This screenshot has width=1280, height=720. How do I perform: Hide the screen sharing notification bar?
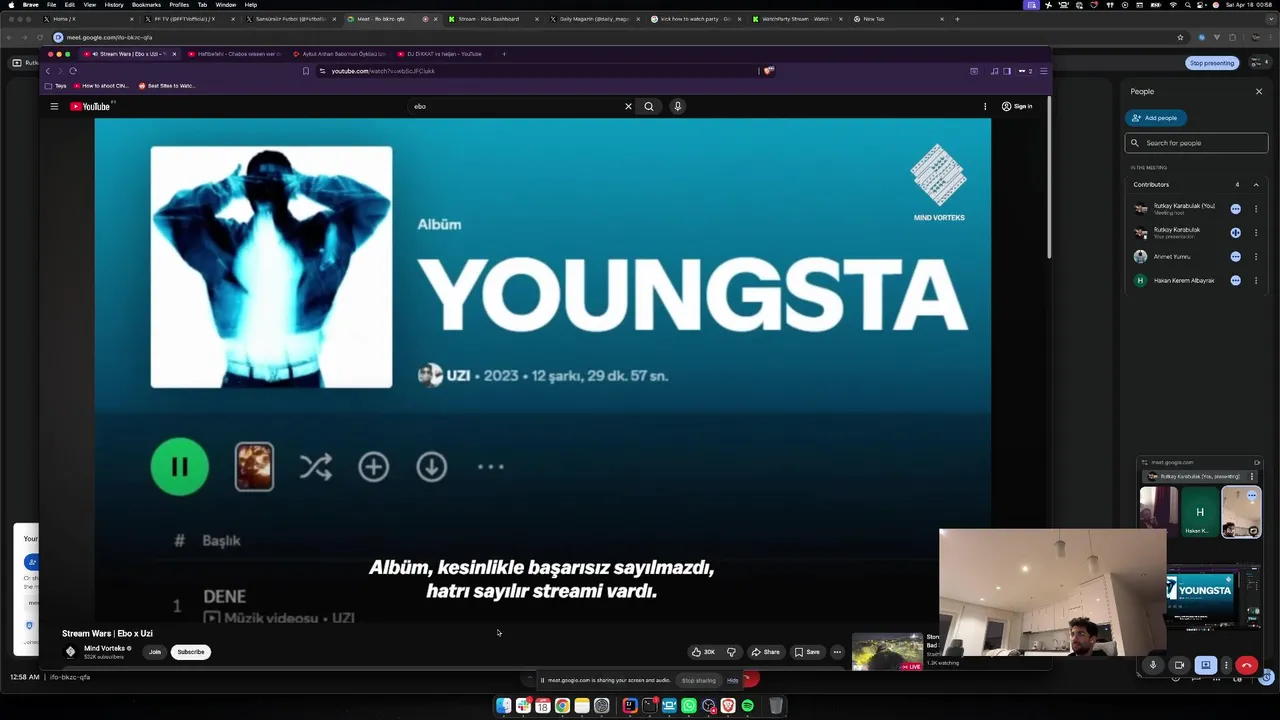coord(732,680)
